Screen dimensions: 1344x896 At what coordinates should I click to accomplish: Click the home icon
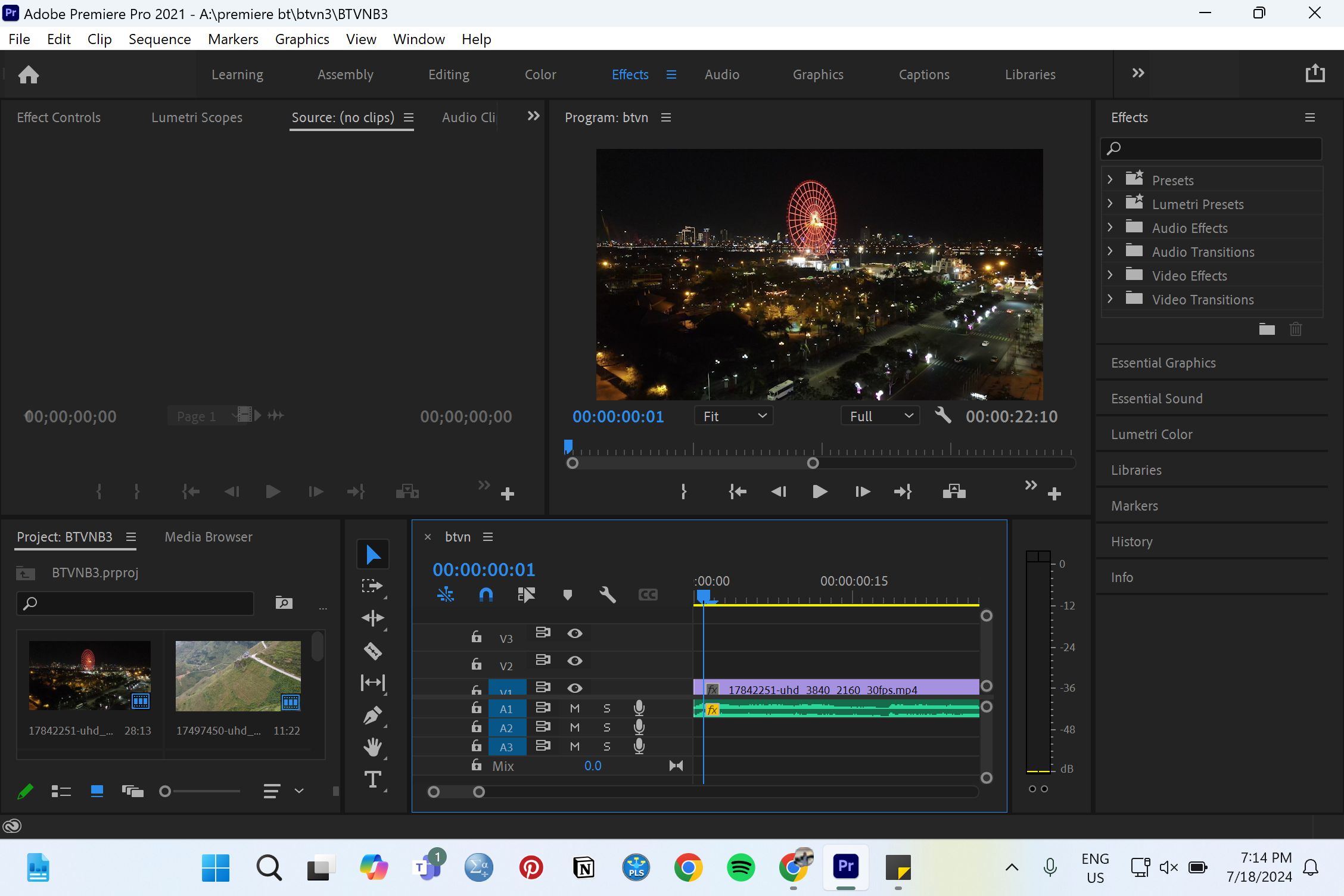tap(29, 74)
